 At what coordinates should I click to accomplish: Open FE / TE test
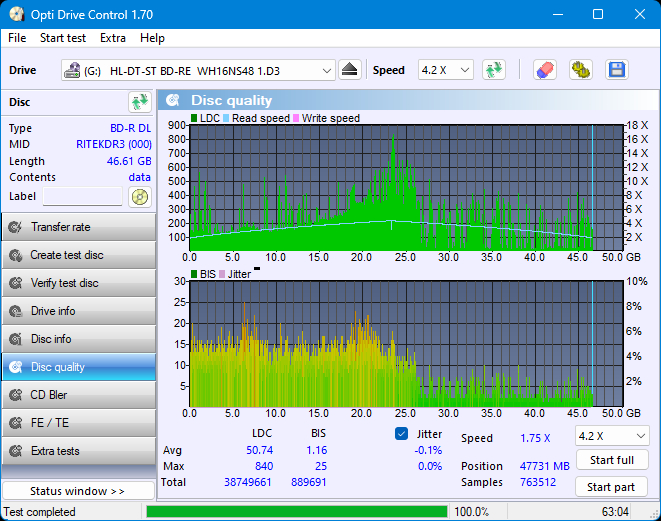coord(79,423)
